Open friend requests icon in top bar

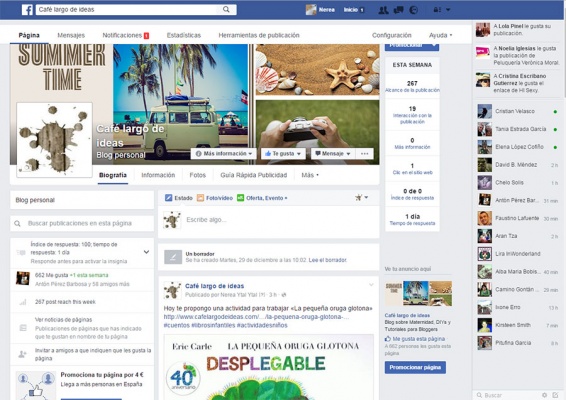383,10
